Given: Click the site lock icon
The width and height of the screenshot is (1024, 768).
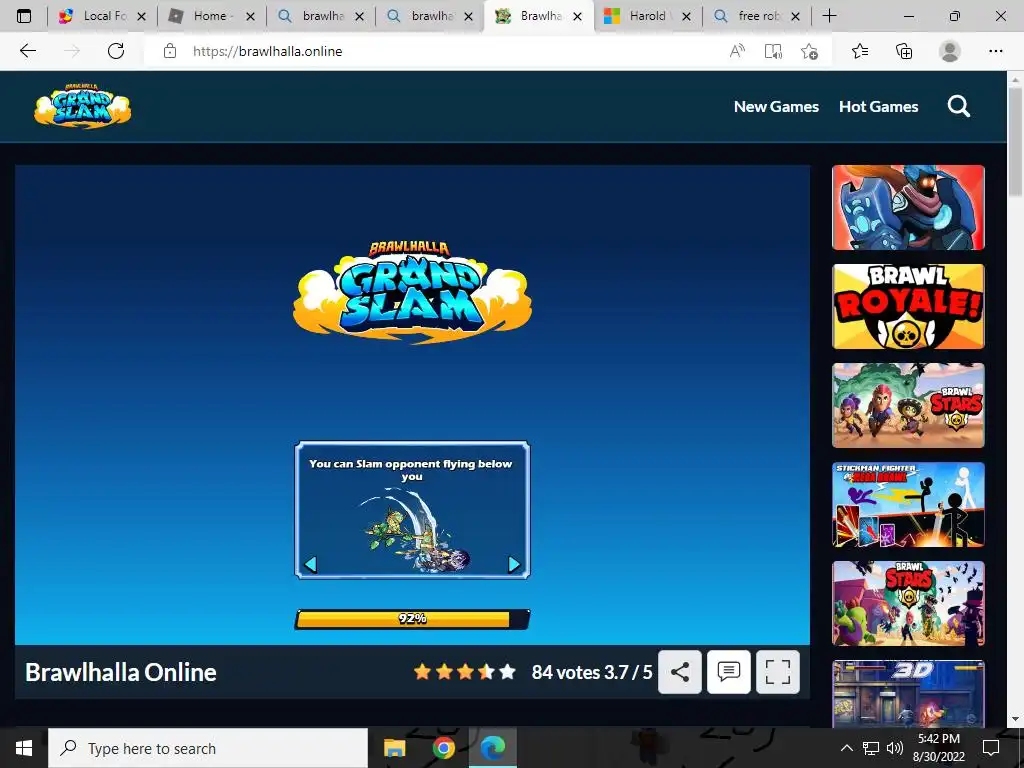Looking at the screenshot, I should (170, 51).
